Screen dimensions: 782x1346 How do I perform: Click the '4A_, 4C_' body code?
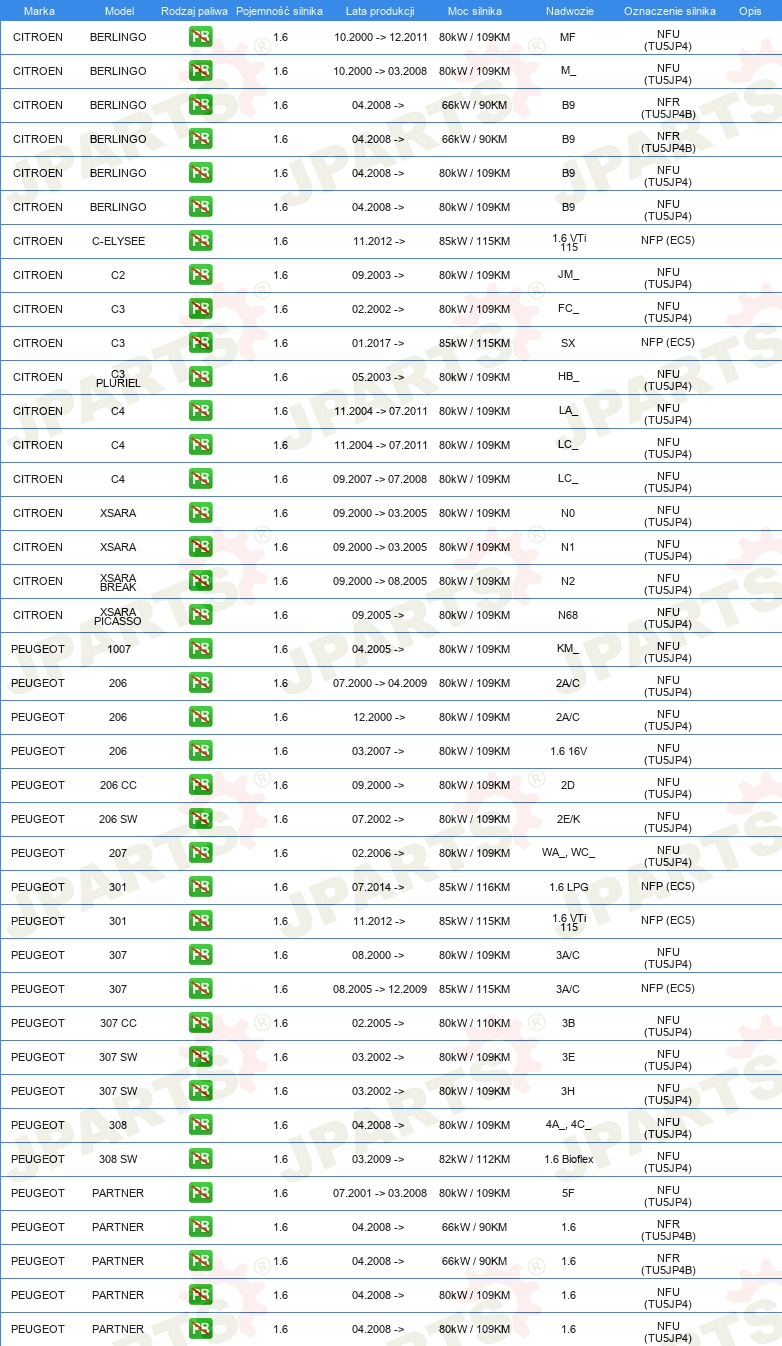[568, 1125]
